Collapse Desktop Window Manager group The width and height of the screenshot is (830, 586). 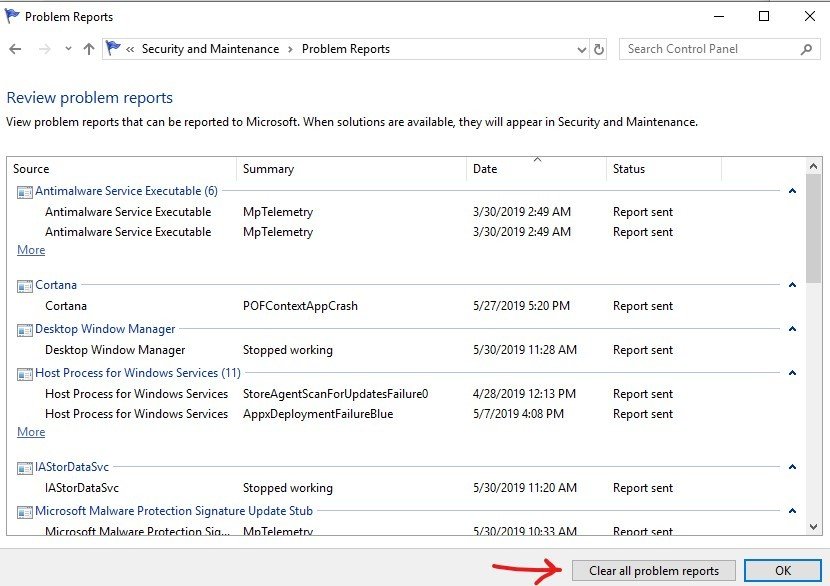[792, 329]
